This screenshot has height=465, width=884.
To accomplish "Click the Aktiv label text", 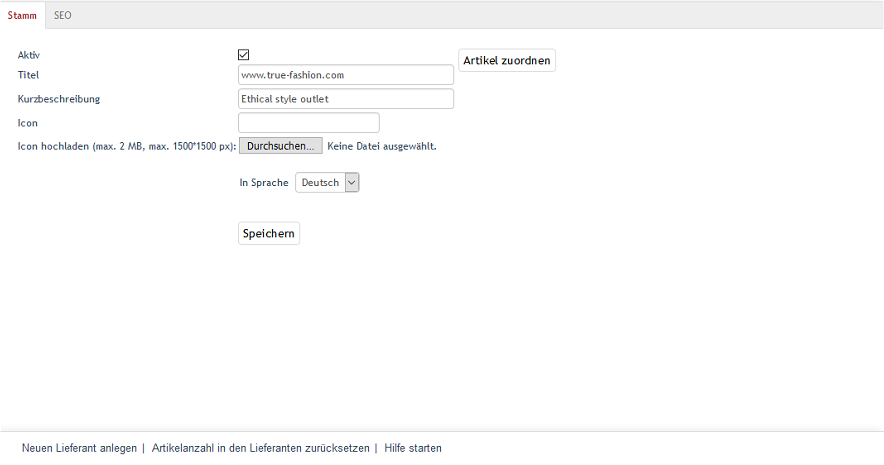I will click(29, 55).
